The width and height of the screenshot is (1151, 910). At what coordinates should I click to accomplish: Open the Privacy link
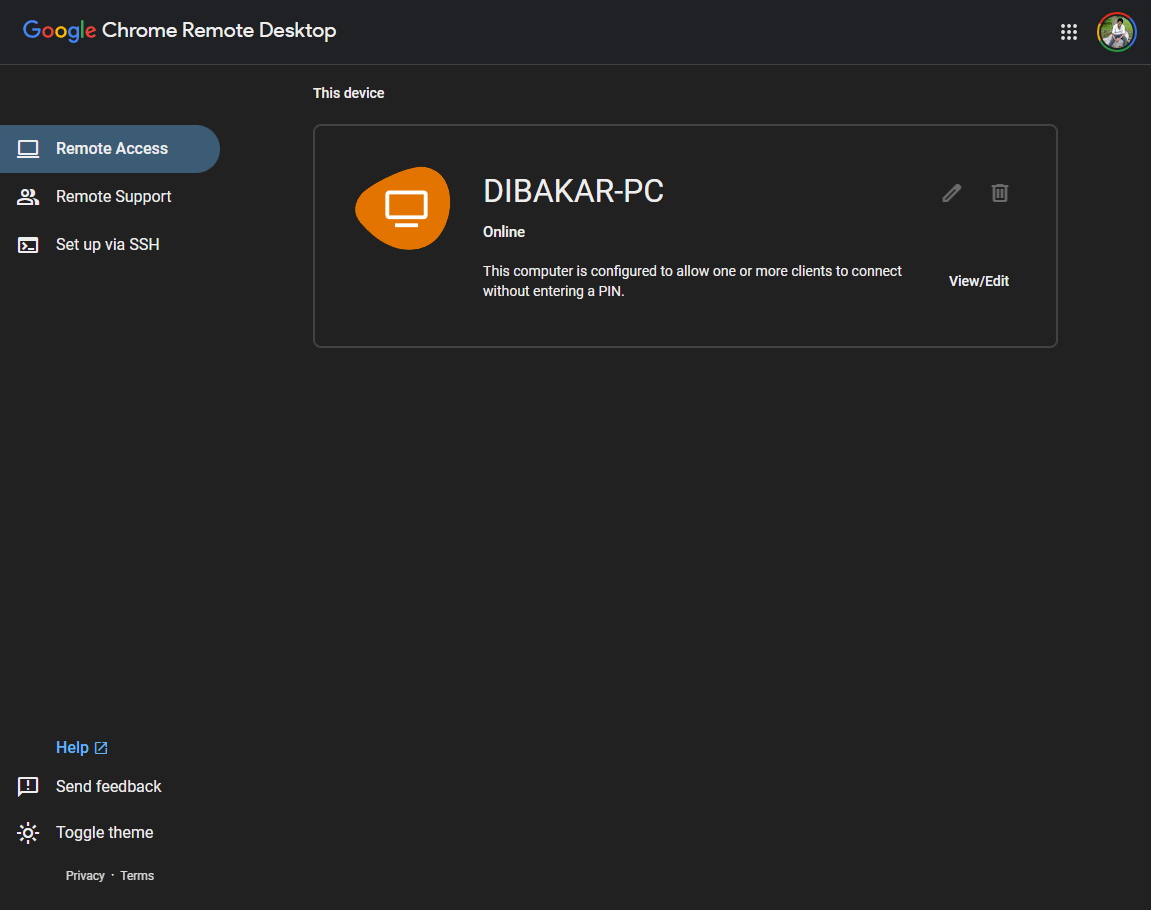(85, 876)
